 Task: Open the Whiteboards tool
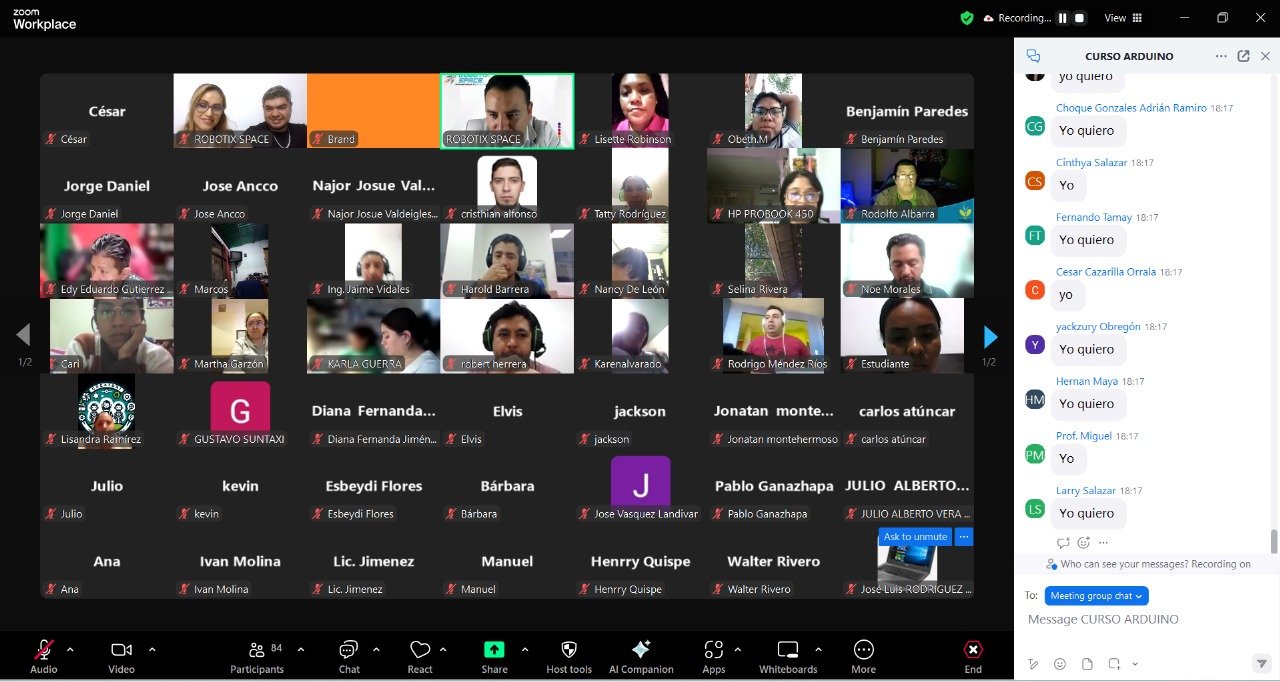(x=788, y=650)
